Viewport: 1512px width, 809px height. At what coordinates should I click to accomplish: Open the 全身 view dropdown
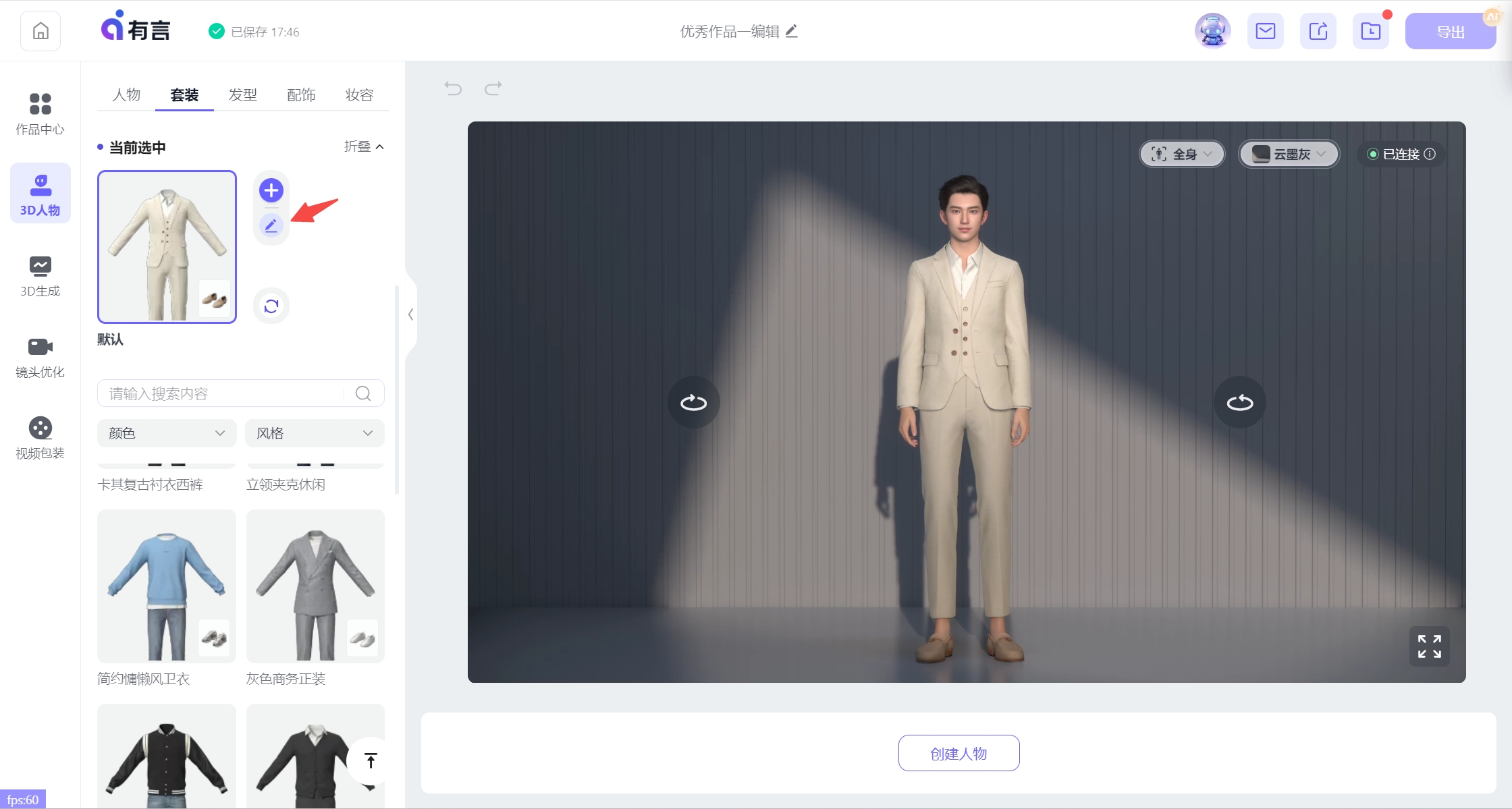pos(1182,155)
